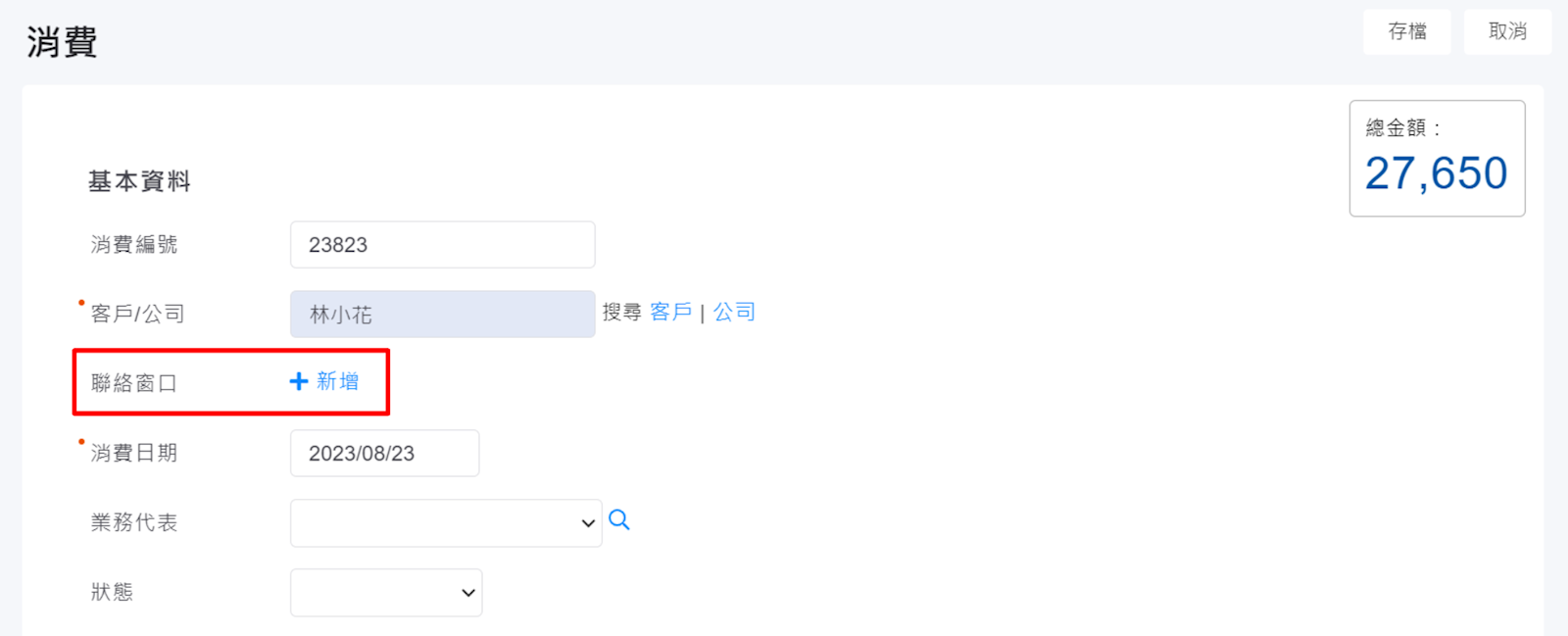Click the 狀態 label
This screenshot has width=1568, height=636.
coord(112,593)
